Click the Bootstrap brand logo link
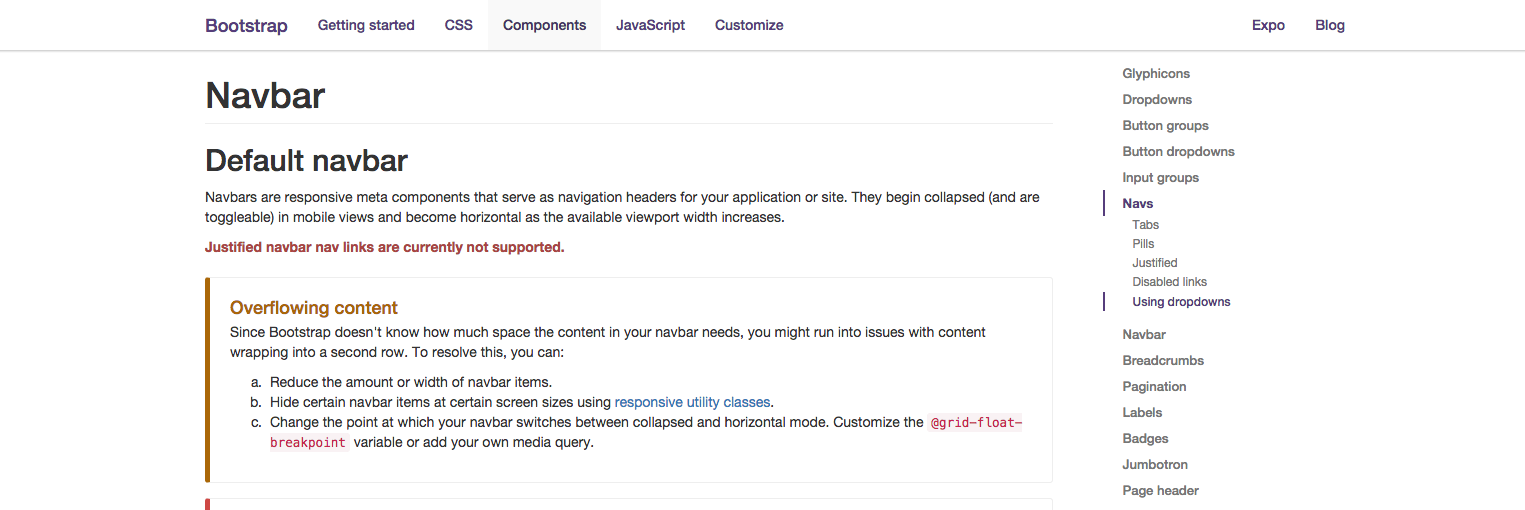Image resolution: width=1525 pixels, height=510 pixels. 246,26
